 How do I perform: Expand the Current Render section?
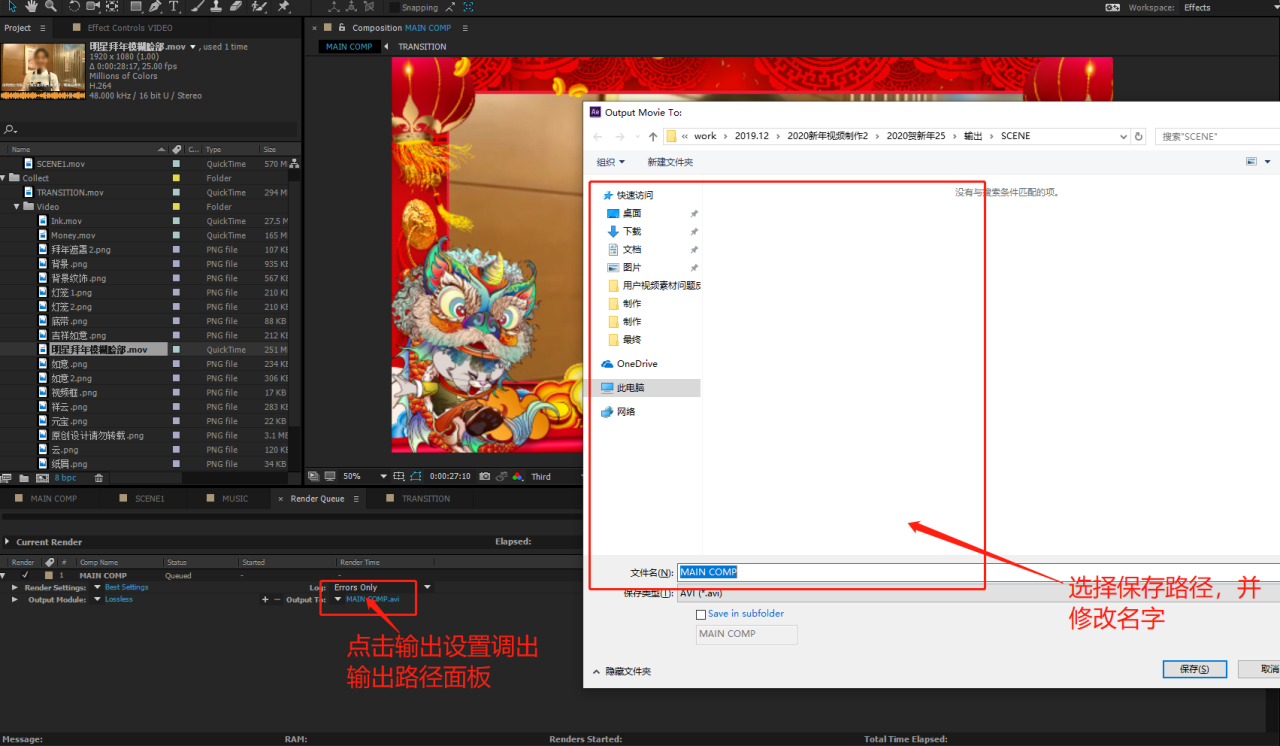point(8,542)
